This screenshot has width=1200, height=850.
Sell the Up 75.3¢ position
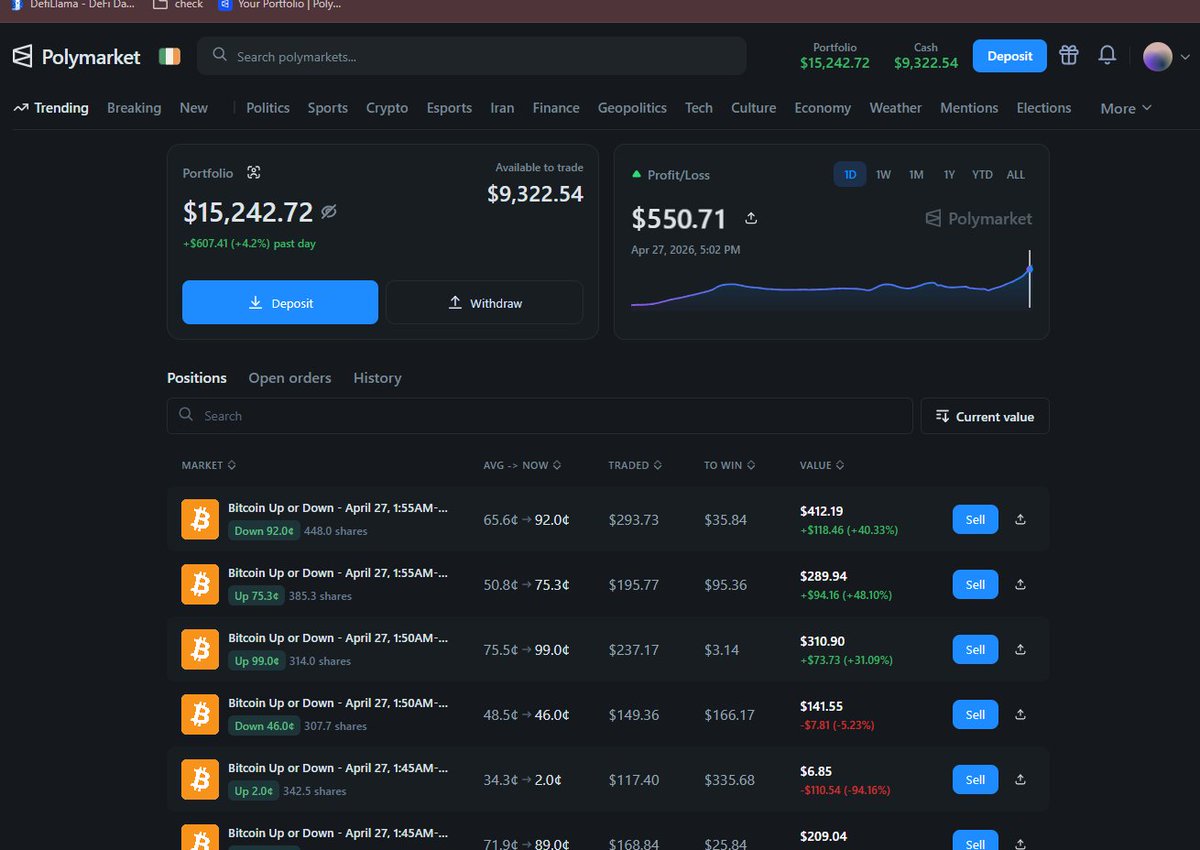975,585
